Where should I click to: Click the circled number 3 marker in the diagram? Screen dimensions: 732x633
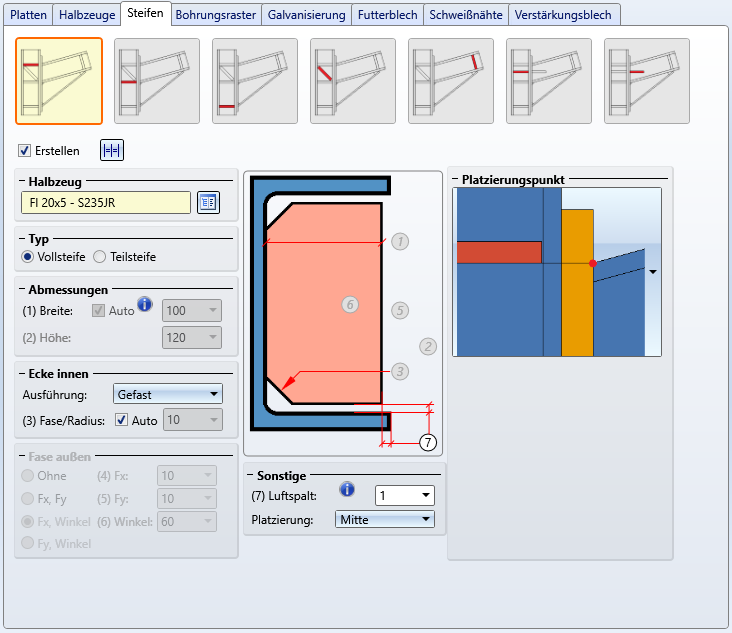tap(400, 372)
